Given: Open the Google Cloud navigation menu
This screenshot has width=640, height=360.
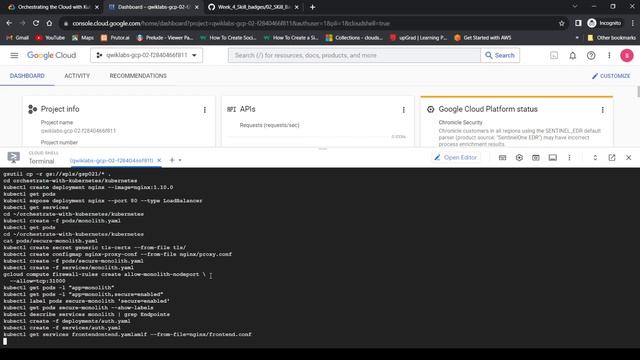Looking at the screenshot, I should click(x=14, y=55).
